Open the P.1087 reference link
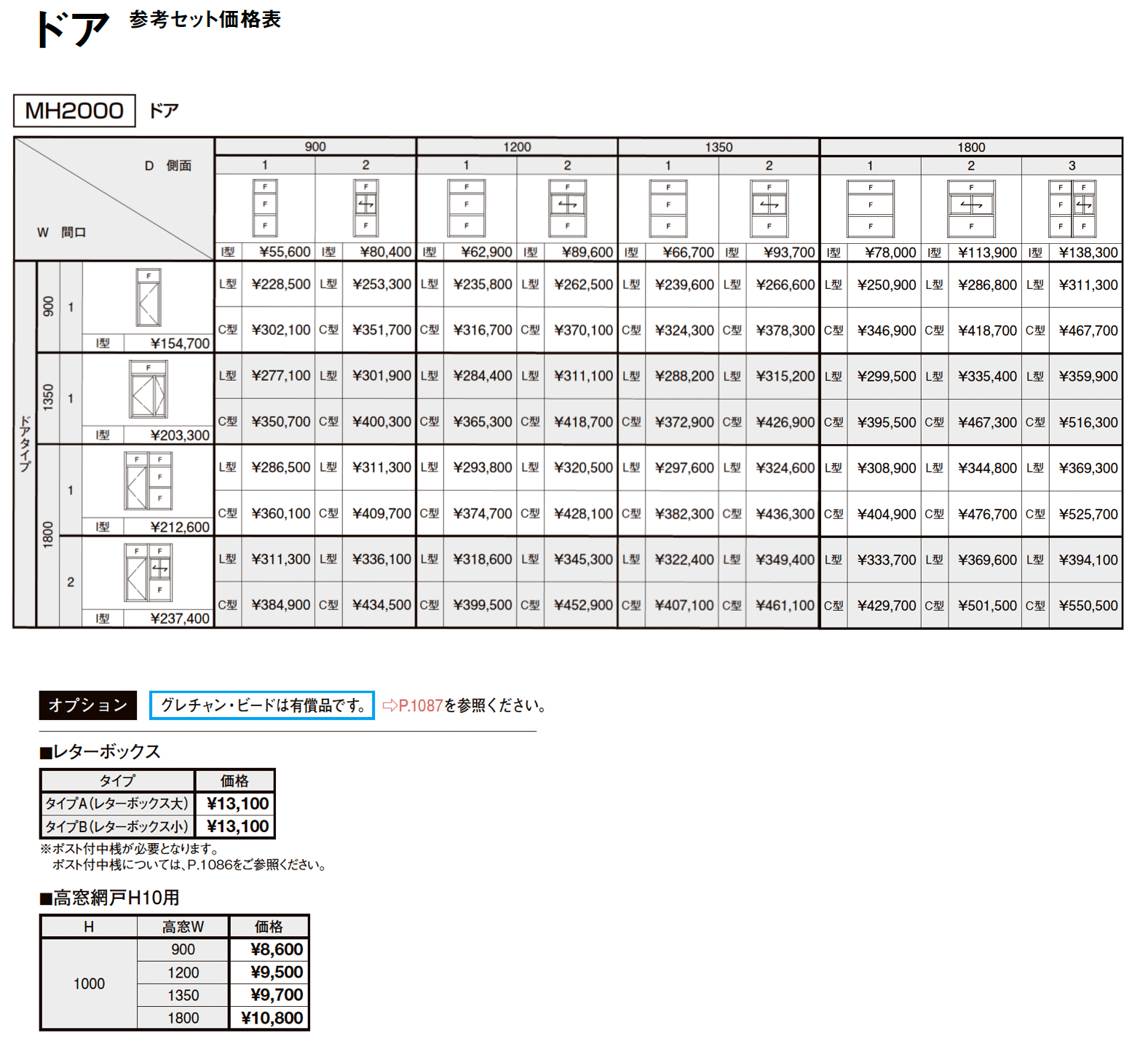Screen dimensions: 1148x1041 [x=421, y=705]
